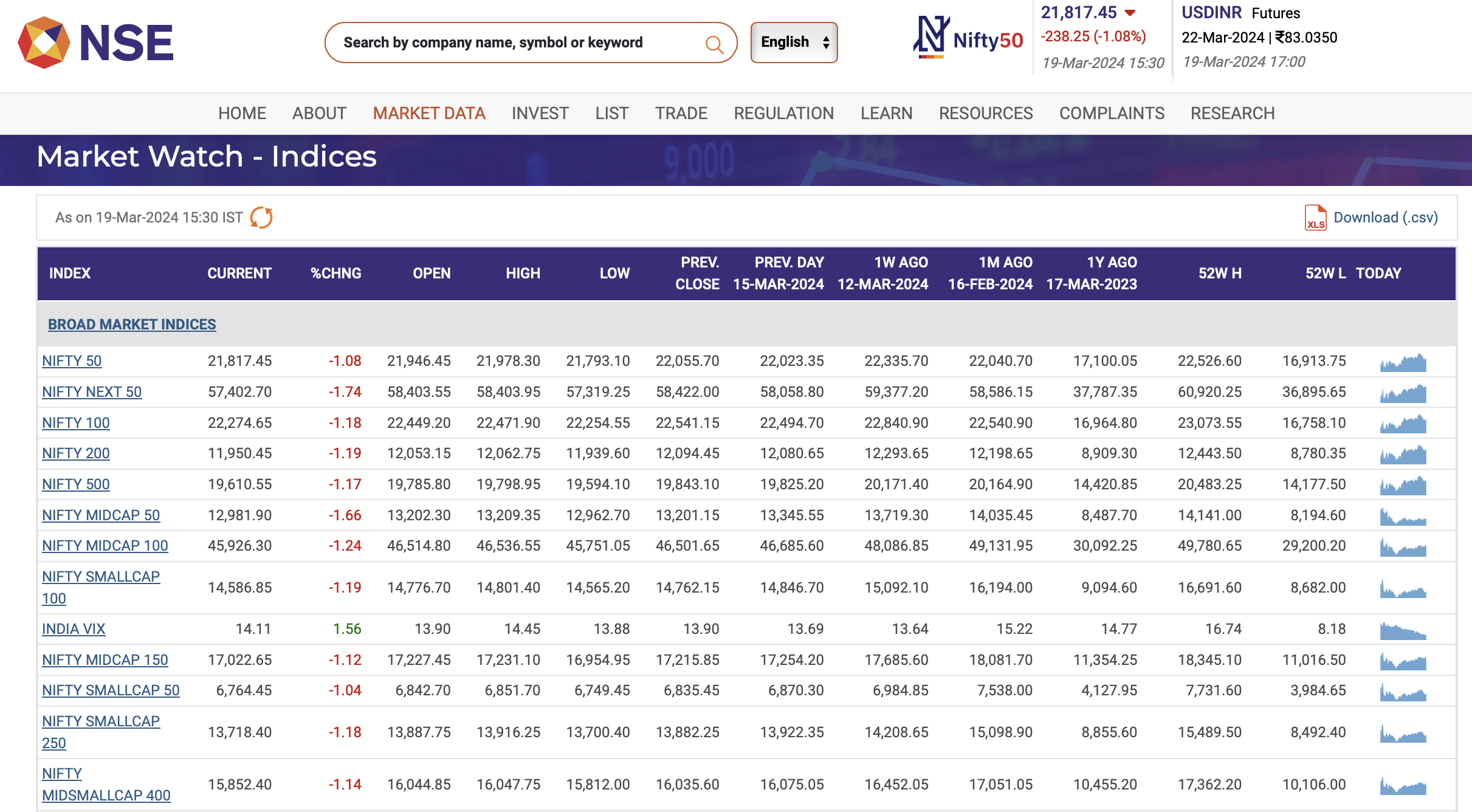
Task: Open the LEARN menu
Action: coord(887,114)
